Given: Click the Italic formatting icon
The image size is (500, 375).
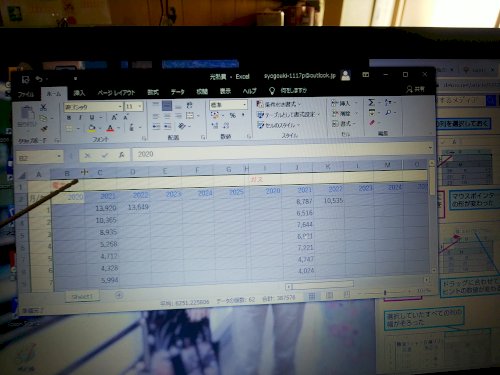Looking at the screenshot, I should click(80, 118).
